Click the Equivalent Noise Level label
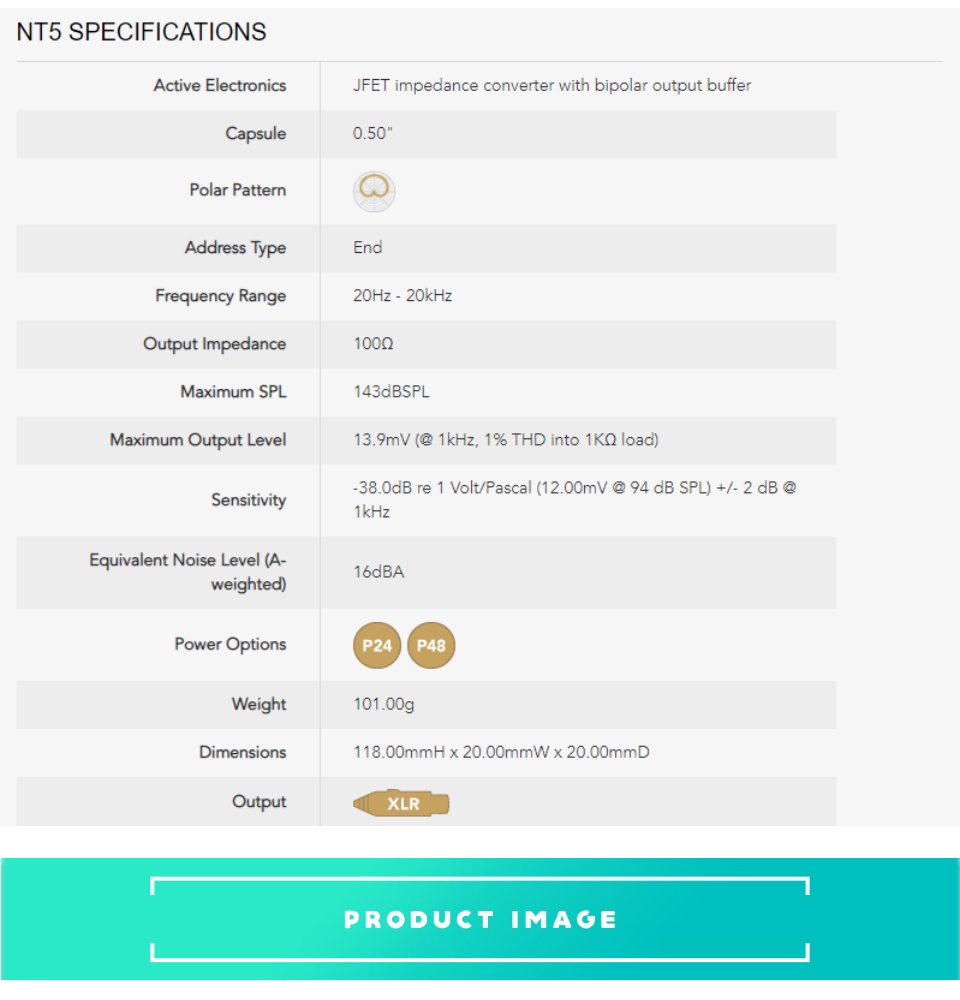Viewport: 960px width, 1000px height. point(188,572)
